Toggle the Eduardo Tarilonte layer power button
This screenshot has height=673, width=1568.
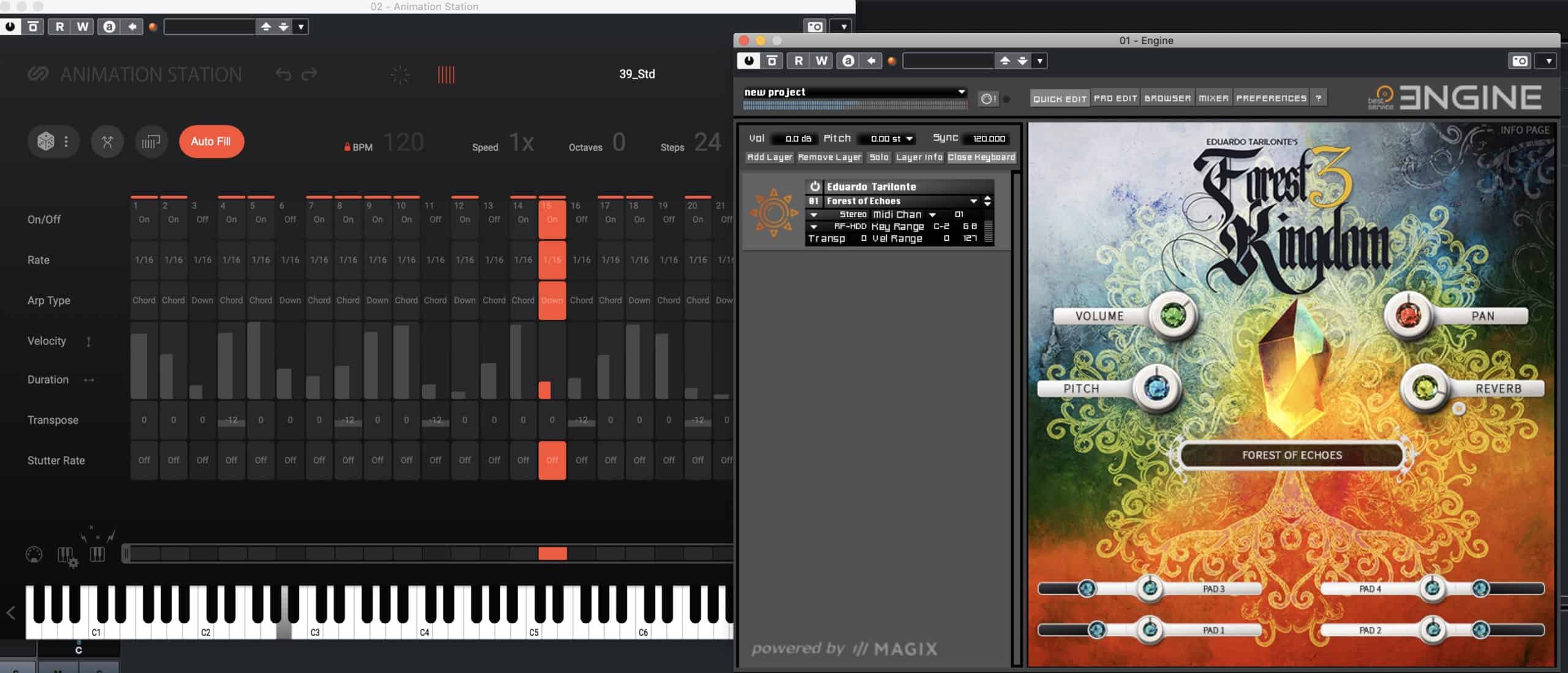pos(815,186)
